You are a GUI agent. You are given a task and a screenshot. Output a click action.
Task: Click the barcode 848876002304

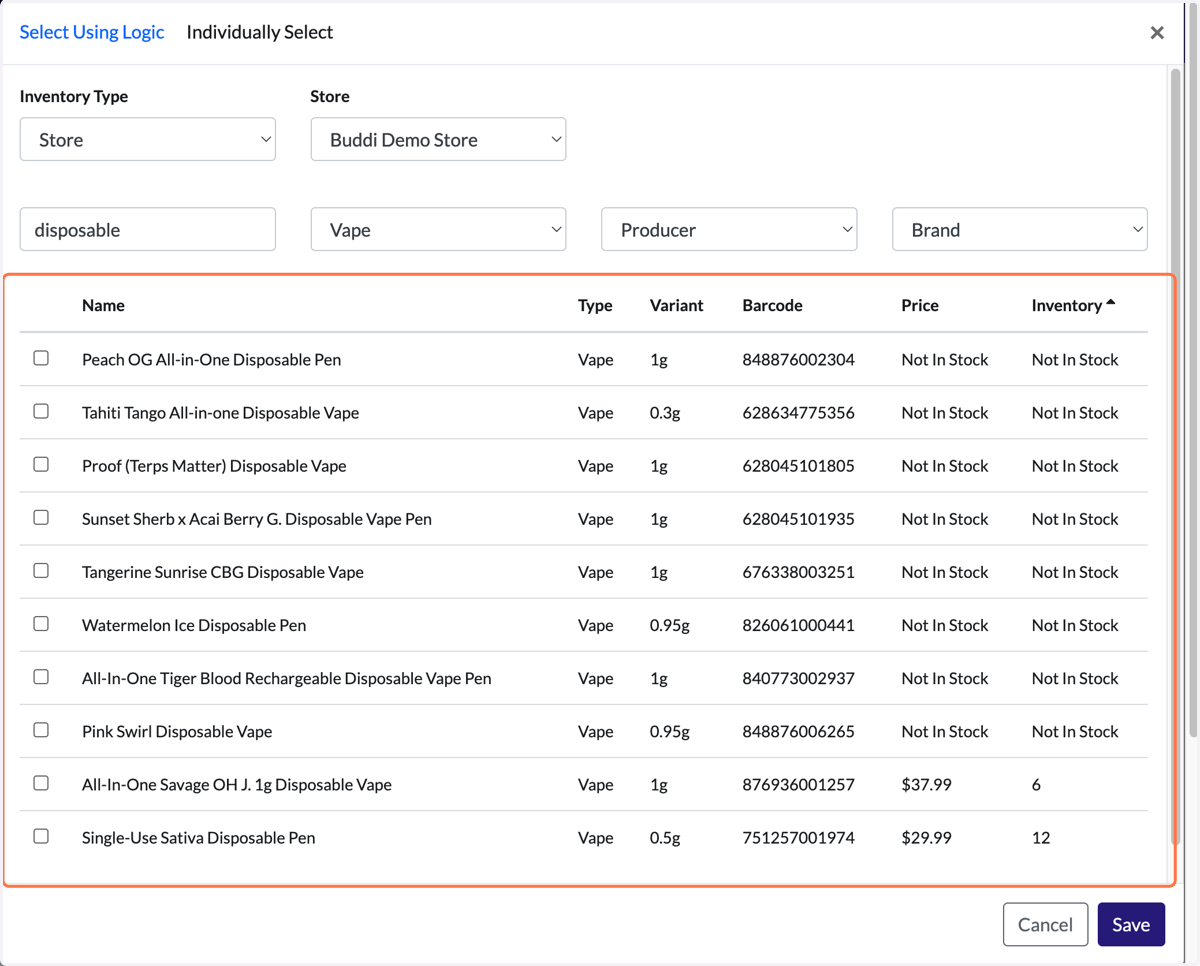[798, 359]
